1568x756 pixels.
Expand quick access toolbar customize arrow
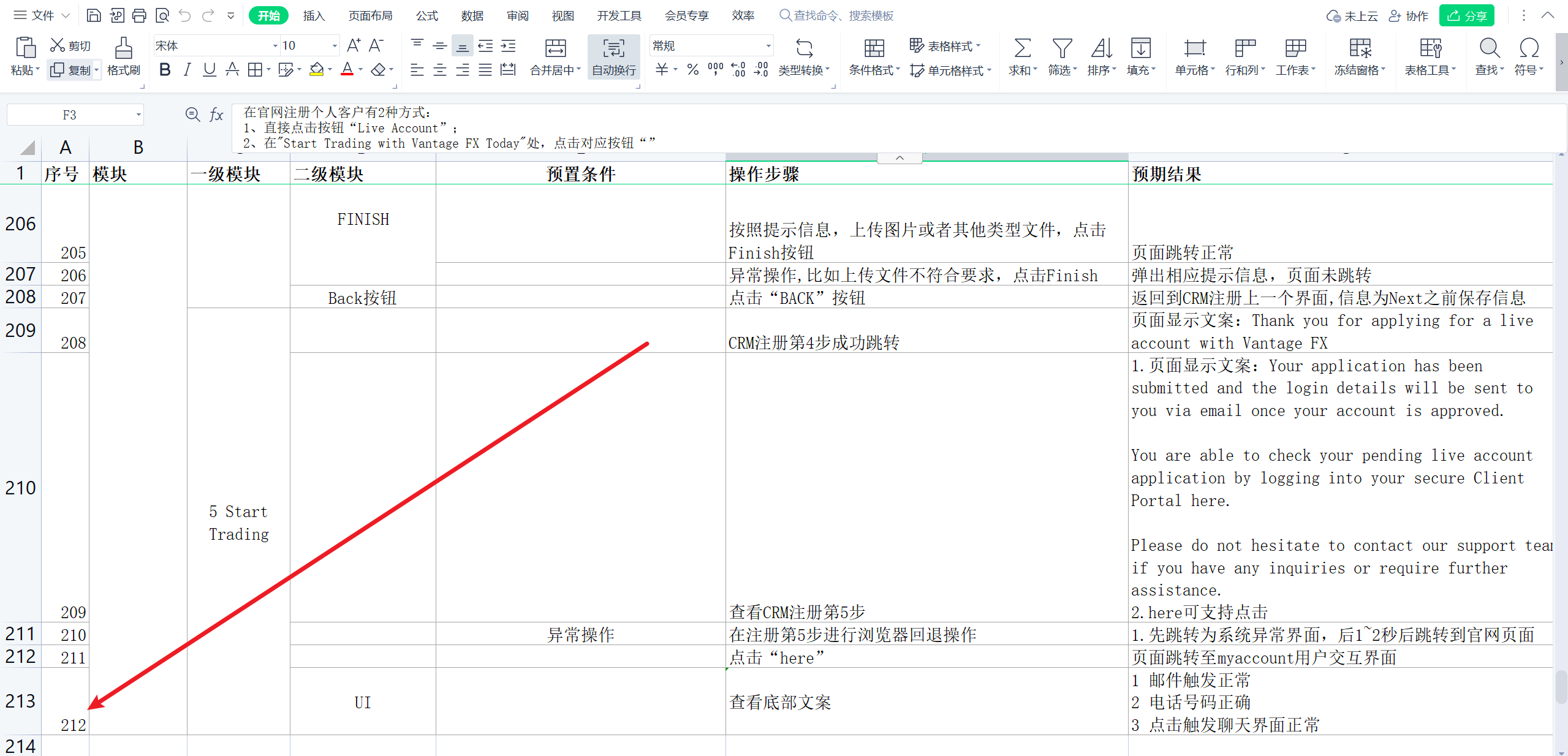(x=231, y=15)
